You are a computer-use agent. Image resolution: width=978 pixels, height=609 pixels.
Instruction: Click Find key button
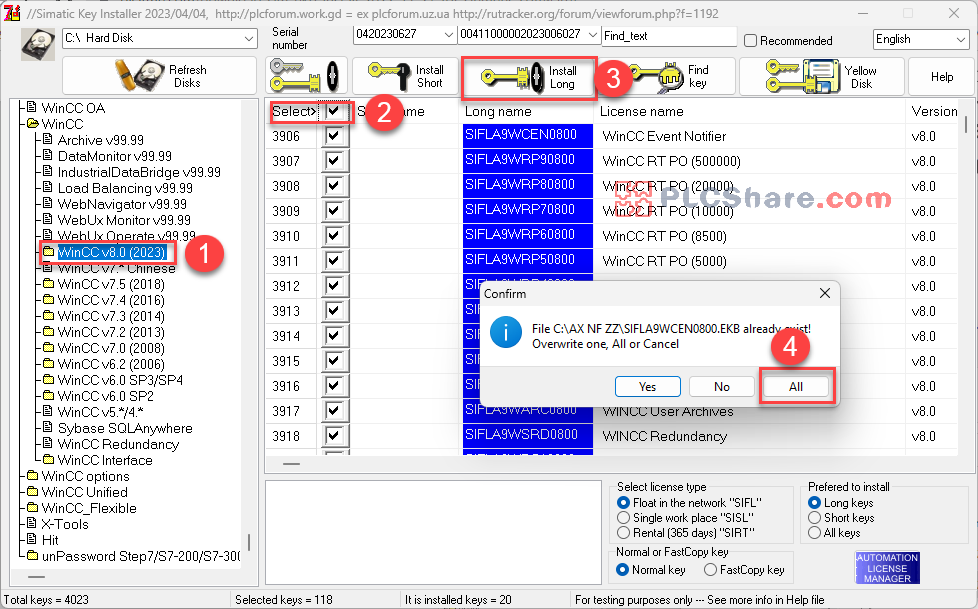click(671, 76)
